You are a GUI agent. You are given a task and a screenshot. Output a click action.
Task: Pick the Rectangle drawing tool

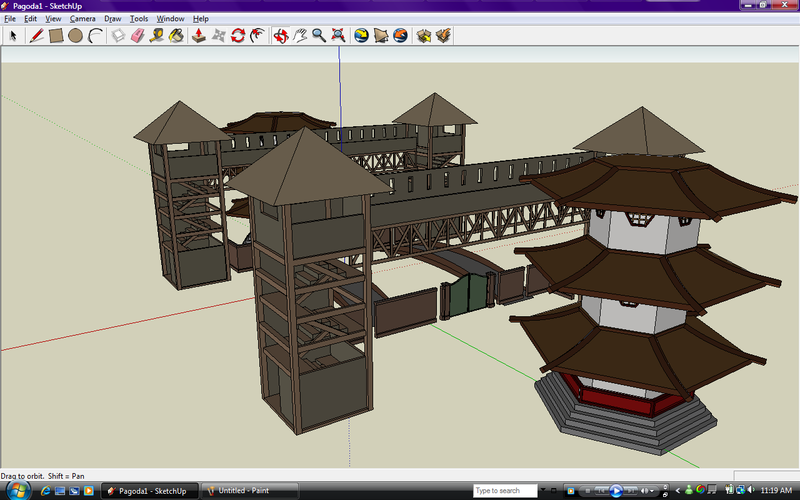pyautogui.click(x=56, y=36)
